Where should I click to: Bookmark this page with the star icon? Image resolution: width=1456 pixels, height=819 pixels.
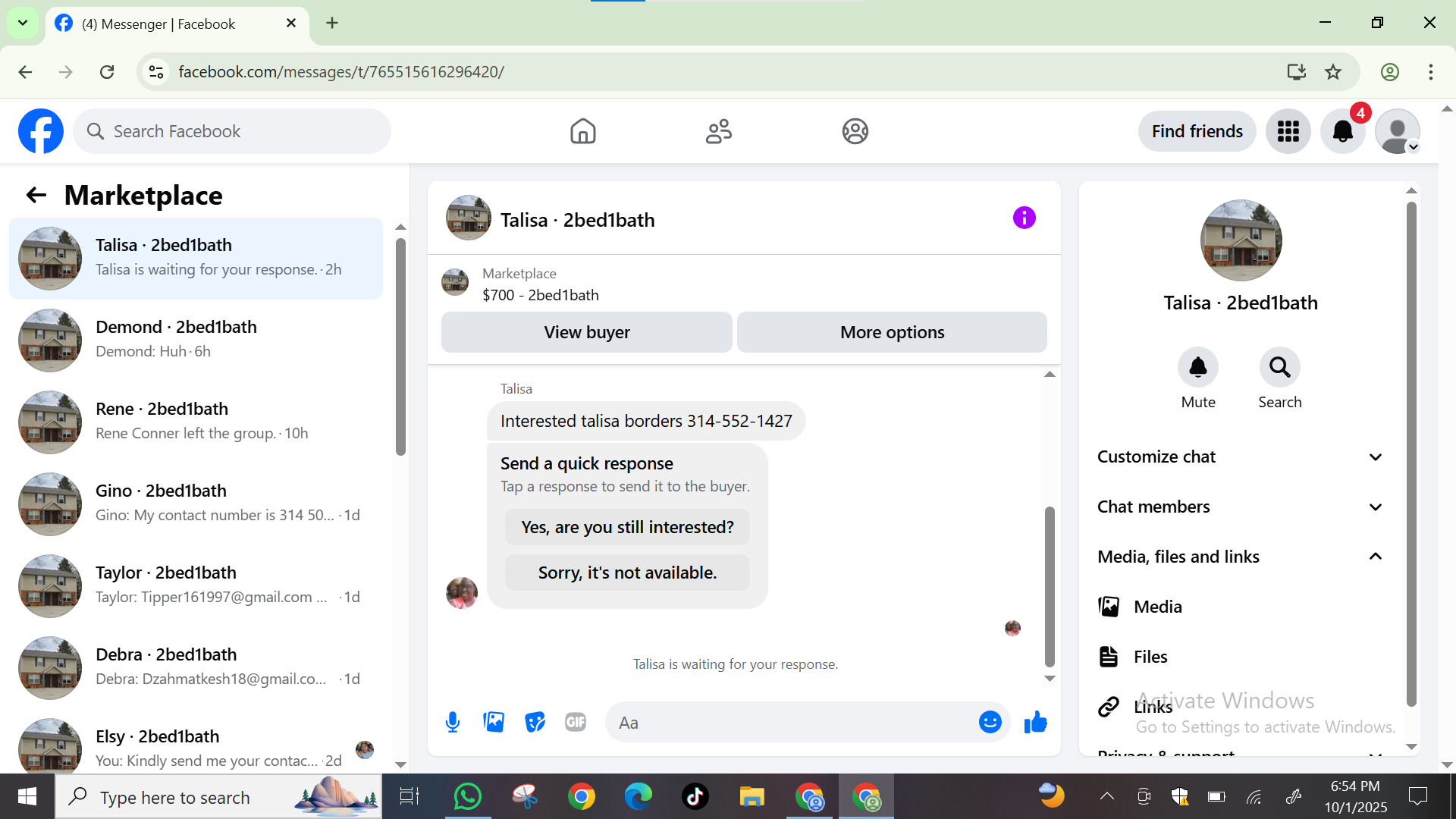[x=1333, y=71]
